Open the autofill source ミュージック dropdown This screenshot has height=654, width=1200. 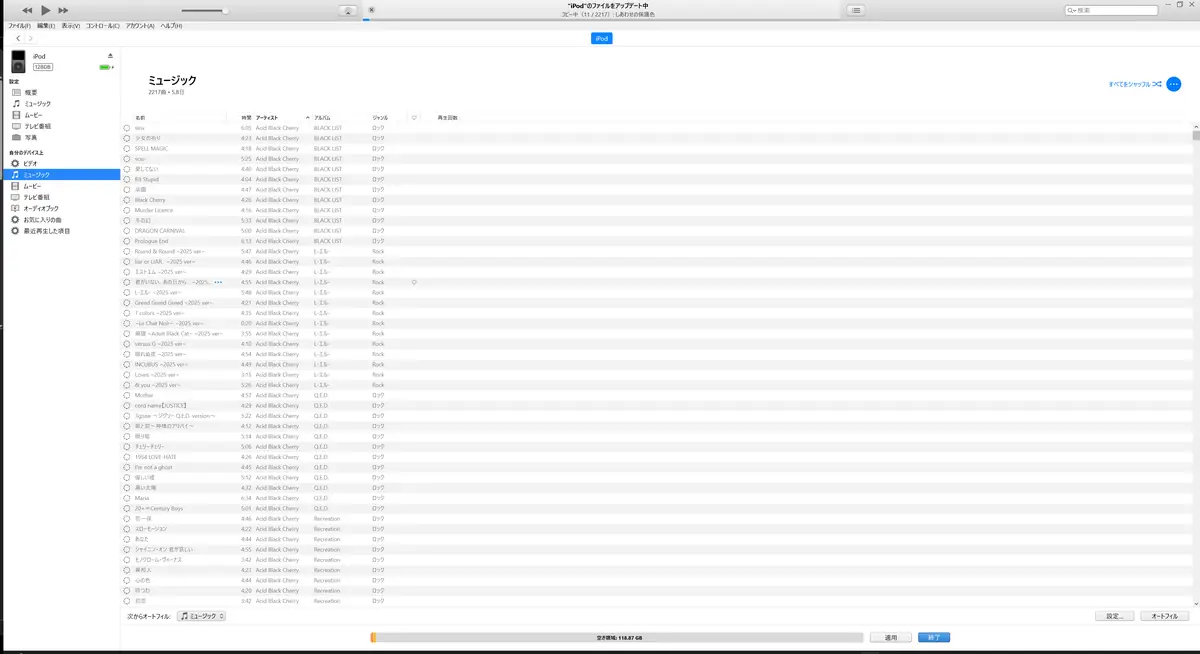click(x=202, y=616)
